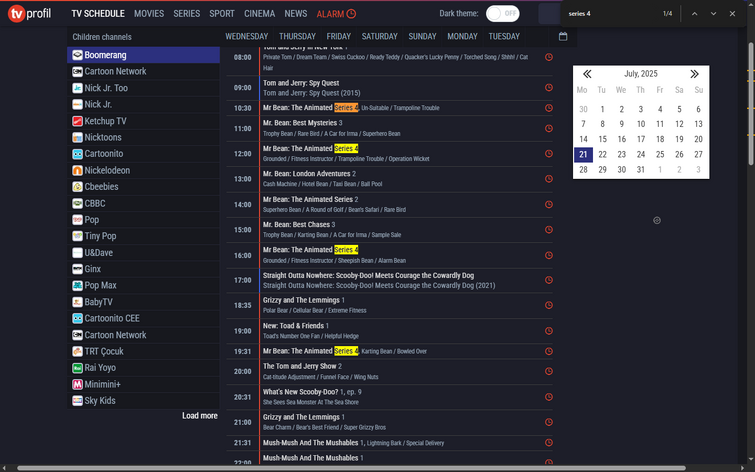Select the Cartoon Network channel below Boomerang
The height and width of the screenshot is (472, 755).
point(143,71)
